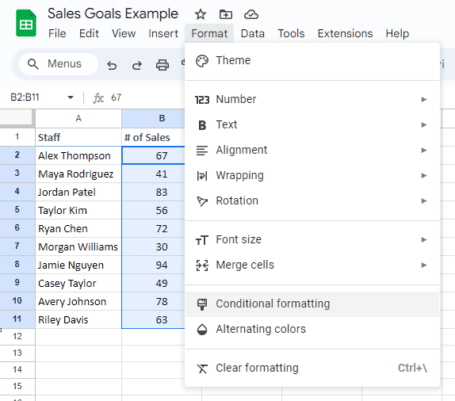Click the select-all corner box
This screenshot has width=455, height=401.
pos(17,118)
